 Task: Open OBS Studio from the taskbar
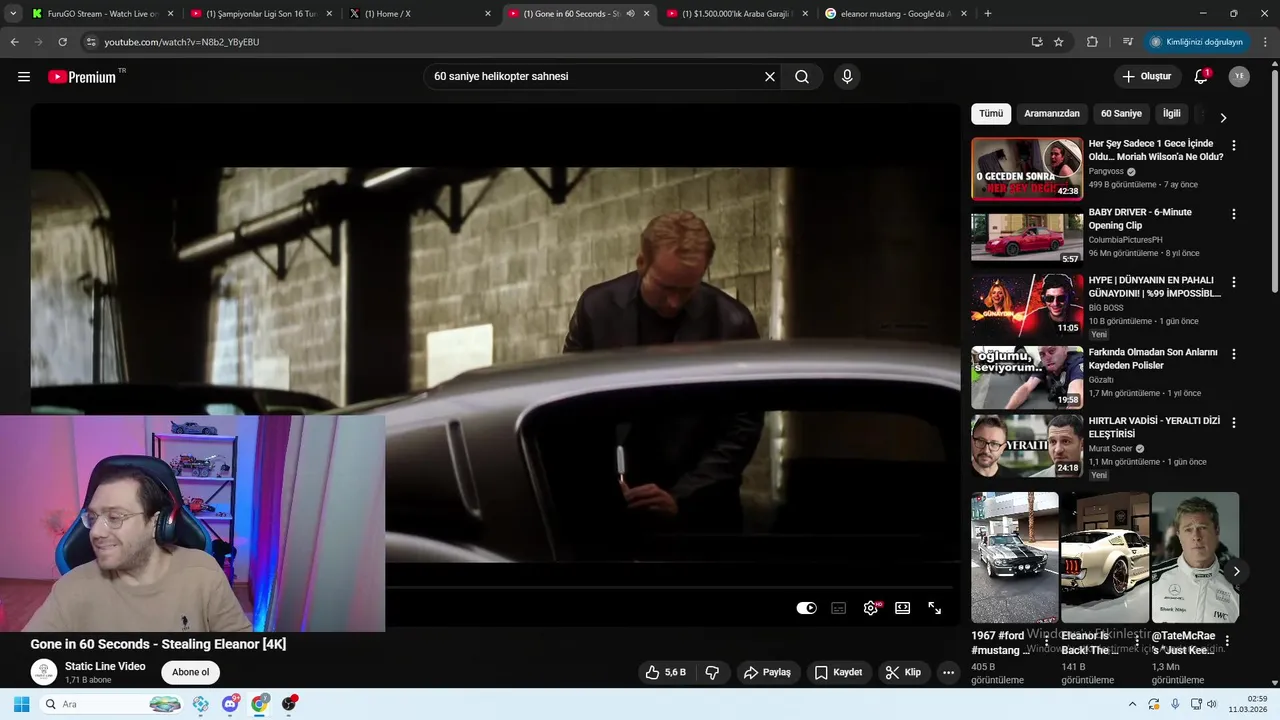click(x=289, y=704)
